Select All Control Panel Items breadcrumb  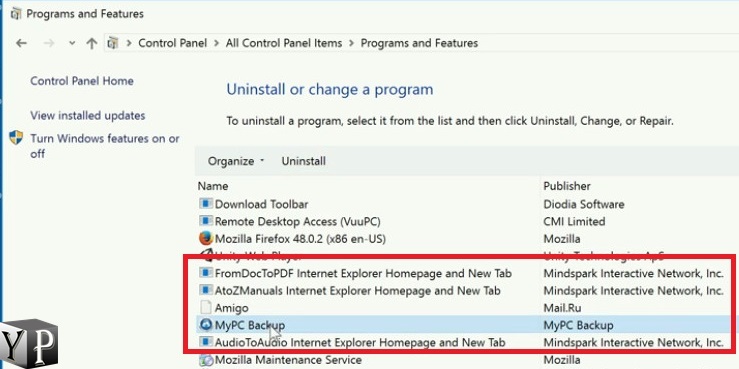284,43
